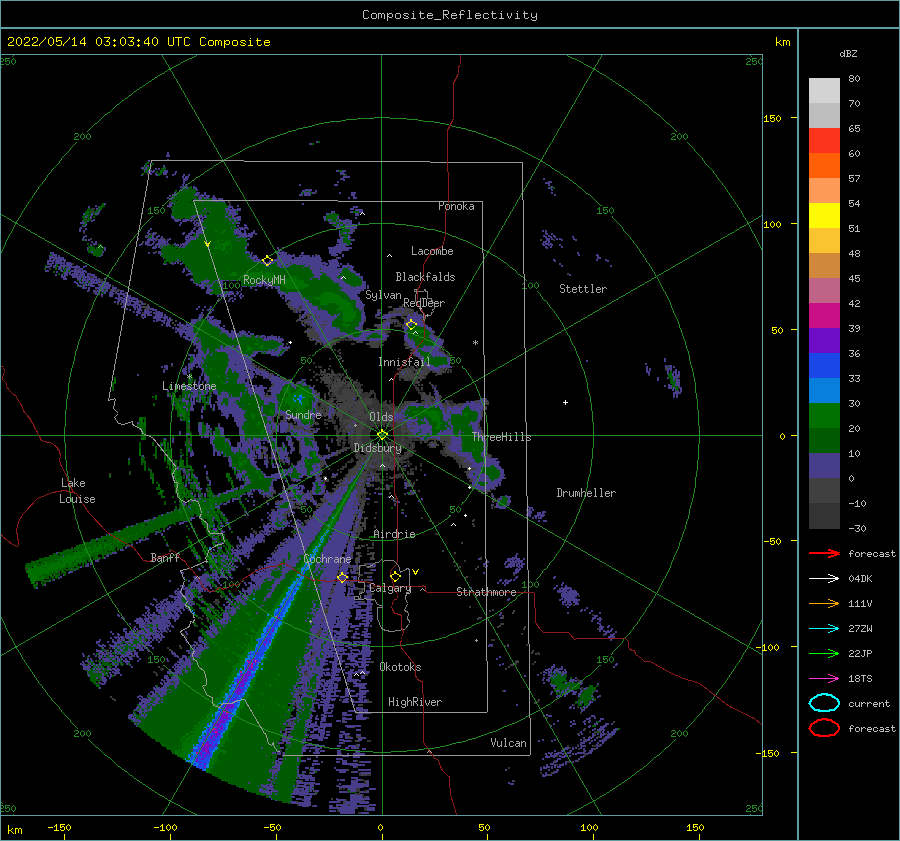Viewport: 900px width, 841px height.
Task: Click the red forecast ellipse legend icon
Action: pos(824,728)
